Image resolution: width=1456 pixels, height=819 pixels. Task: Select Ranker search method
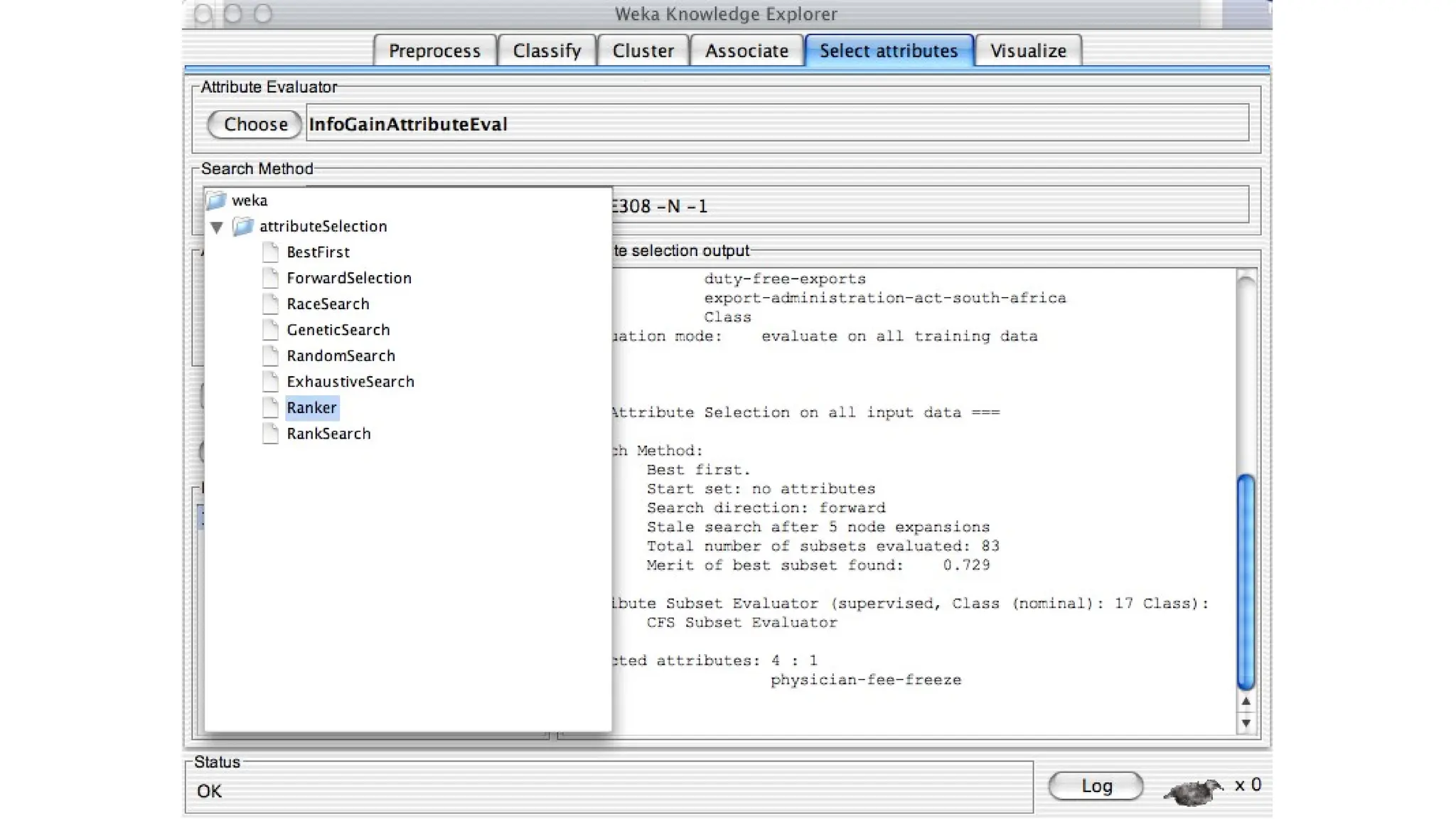(x=311, y=408)
